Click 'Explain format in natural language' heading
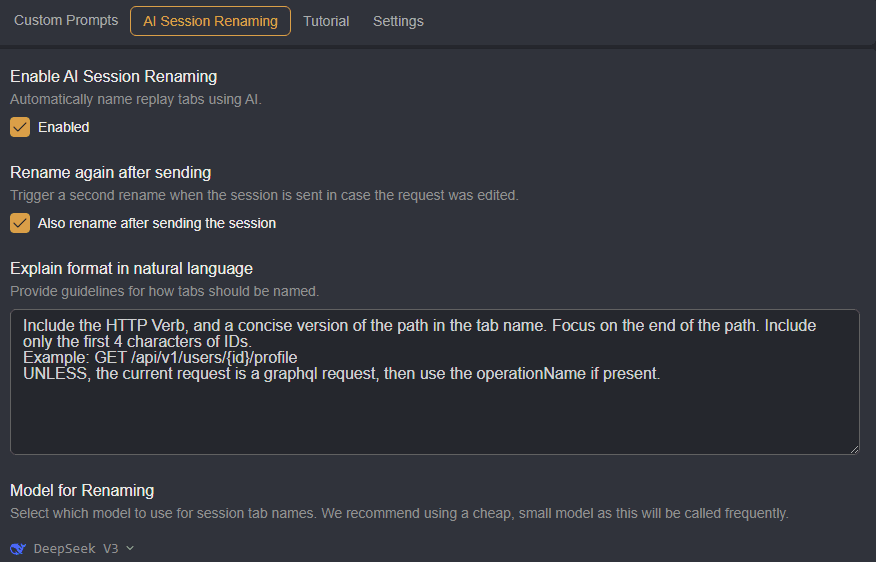The height and width of the screenshot is (562, 876). [131, 268]
